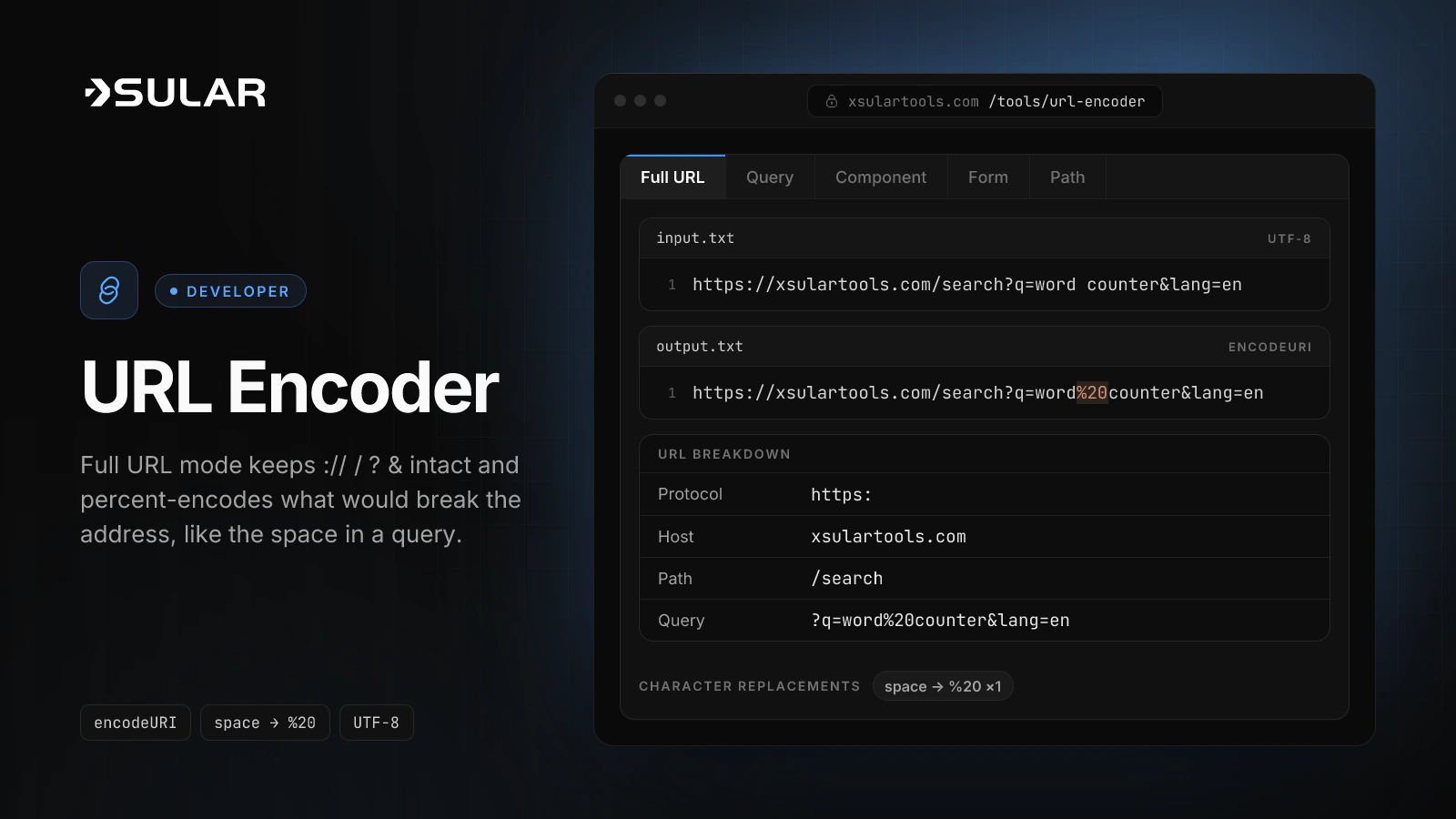
Task: Click the output.txt file label
Action: tap(700, 347)
